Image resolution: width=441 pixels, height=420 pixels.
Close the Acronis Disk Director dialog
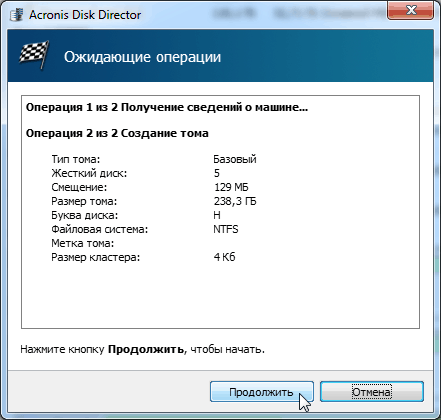(411, 10)
